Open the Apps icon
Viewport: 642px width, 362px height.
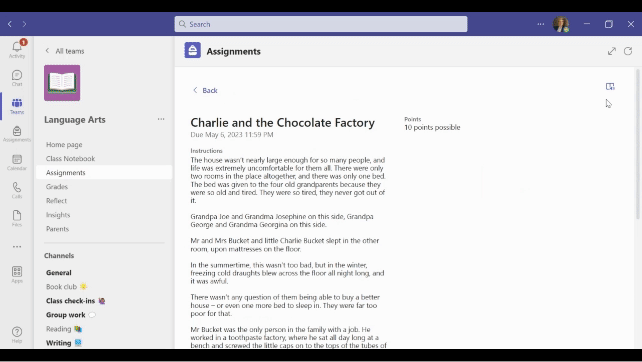[x=17, y=274]
